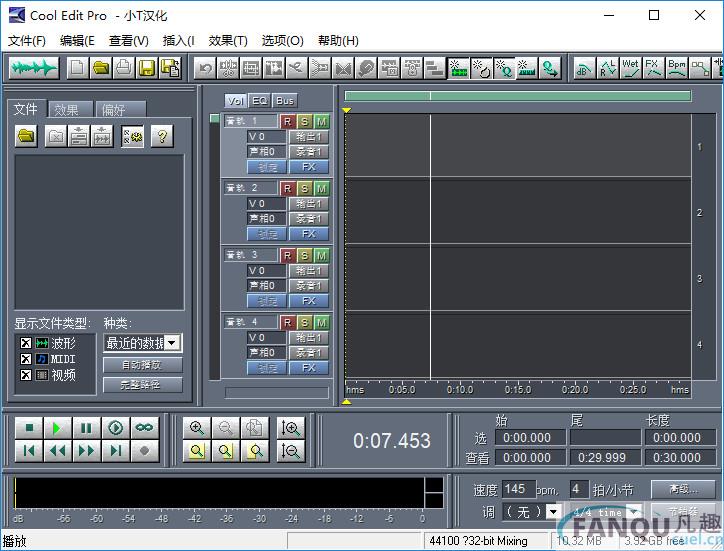
Task: Click the dB volume envelope icon
Action: coord(584,68)
